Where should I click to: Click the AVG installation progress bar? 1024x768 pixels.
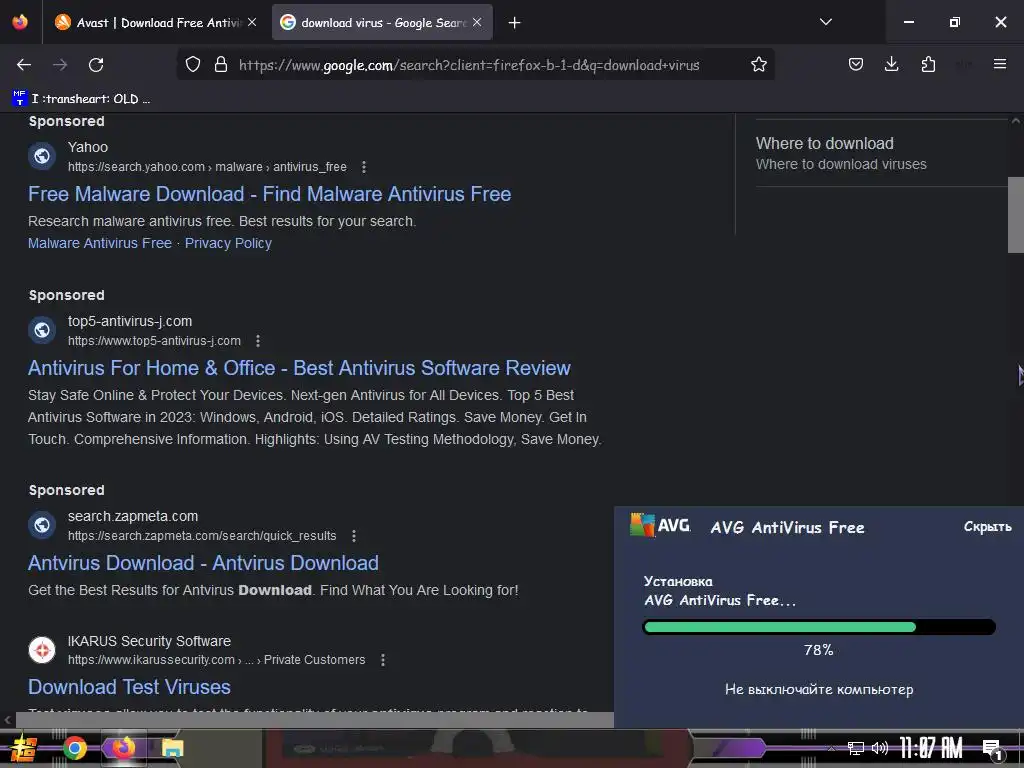(819, 628)
